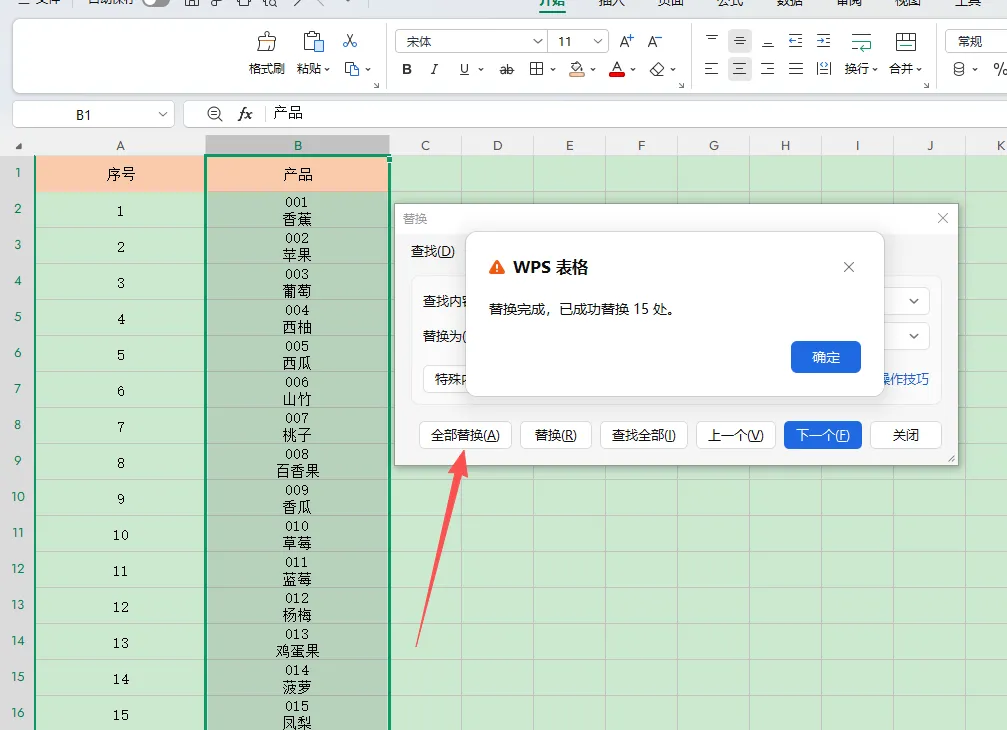
Task: Click the Copy icon in the ribbon
Action: point(352,69)
